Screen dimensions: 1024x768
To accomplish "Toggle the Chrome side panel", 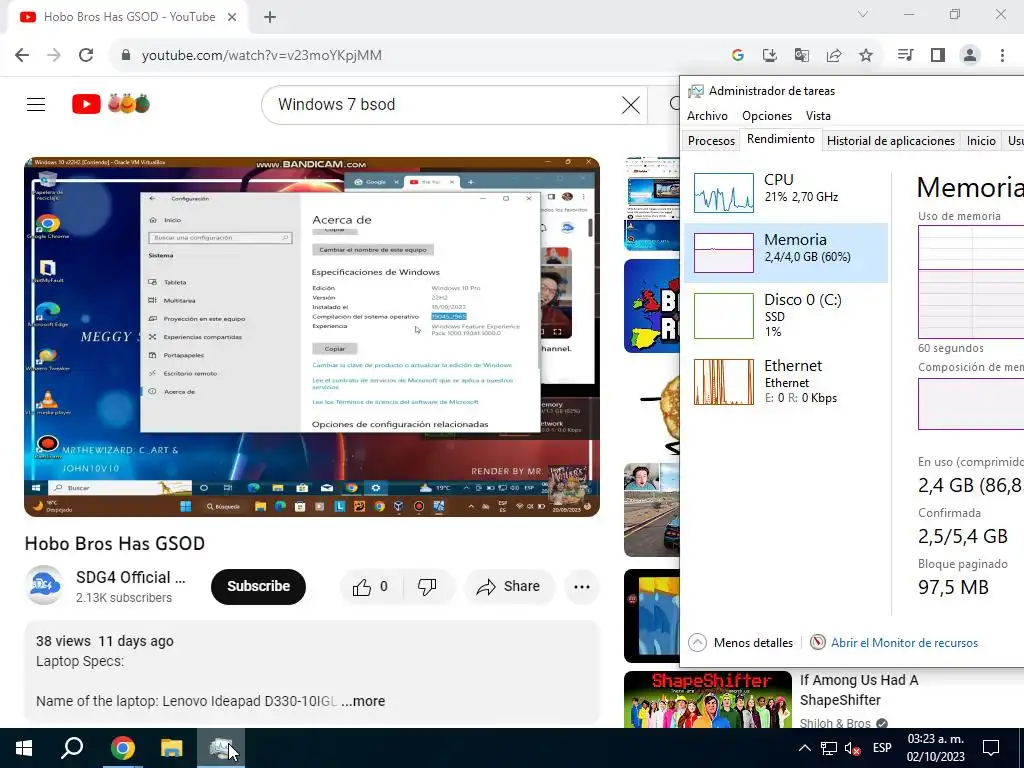I will coord(938,55).
